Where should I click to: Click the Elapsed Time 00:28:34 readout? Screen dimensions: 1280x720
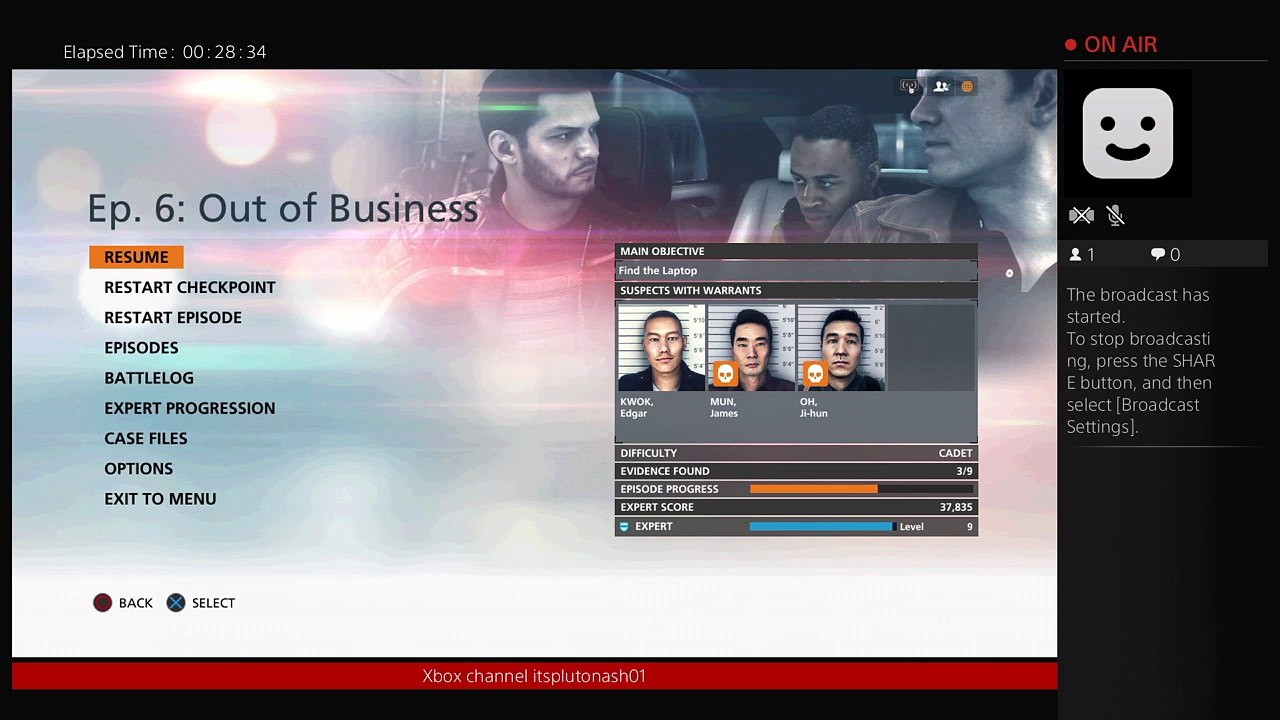coord(165,52)
